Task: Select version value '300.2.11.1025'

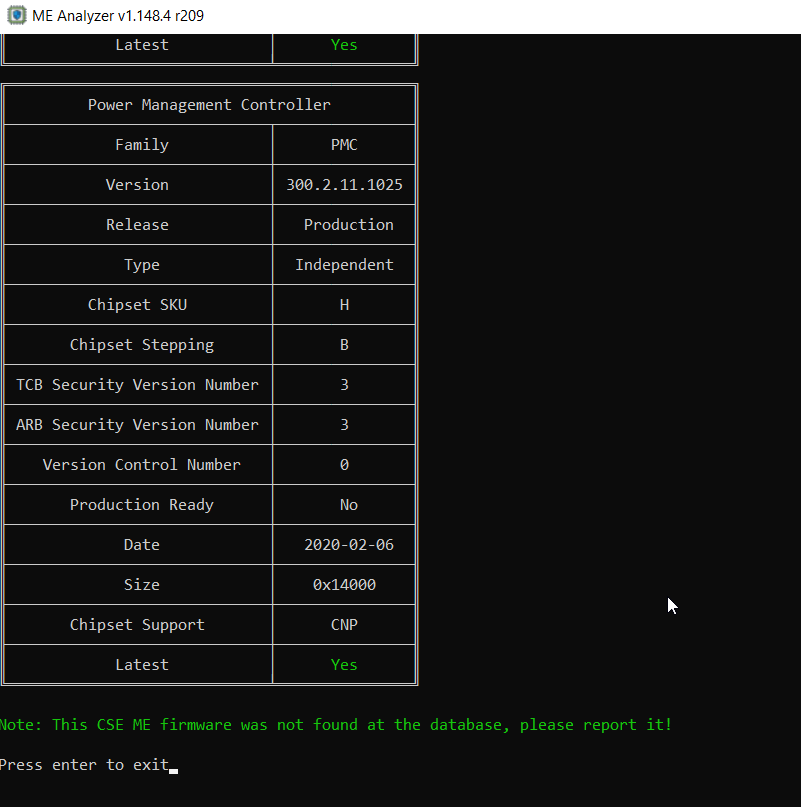Action: click(x=344, y=185)
